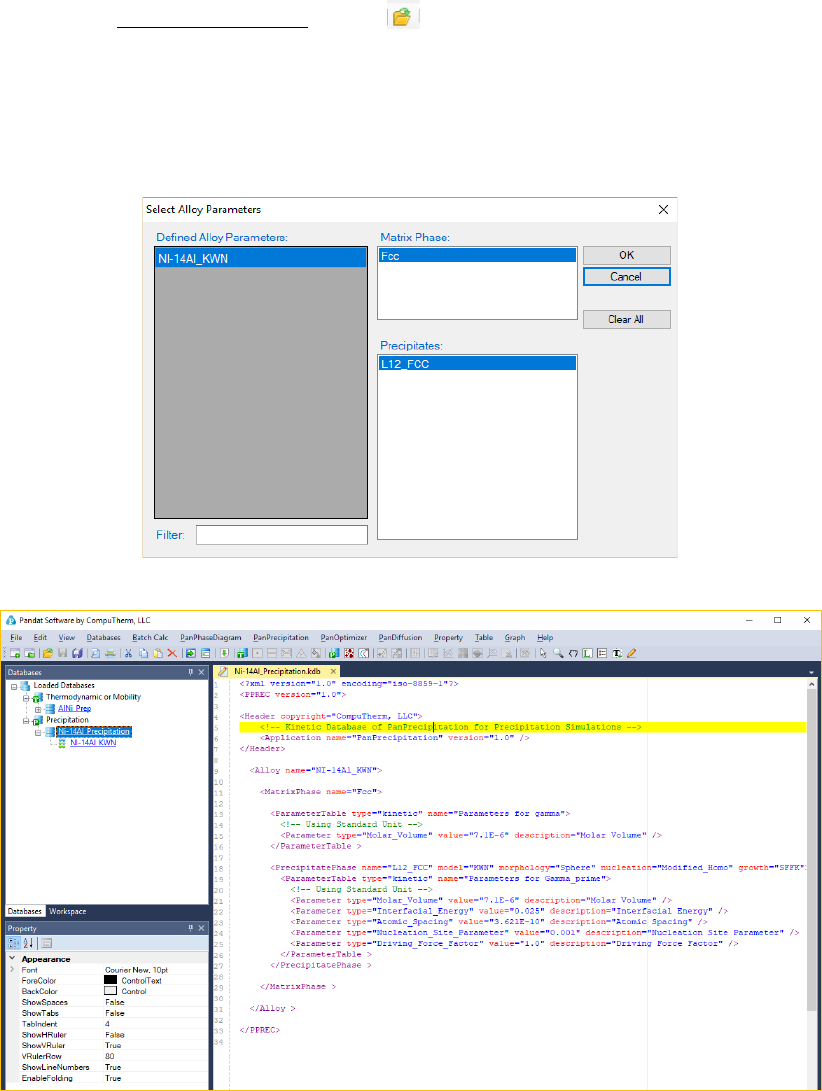Click the Print toolbar icon
The image size is (822, 1091).
coord(110,653)
